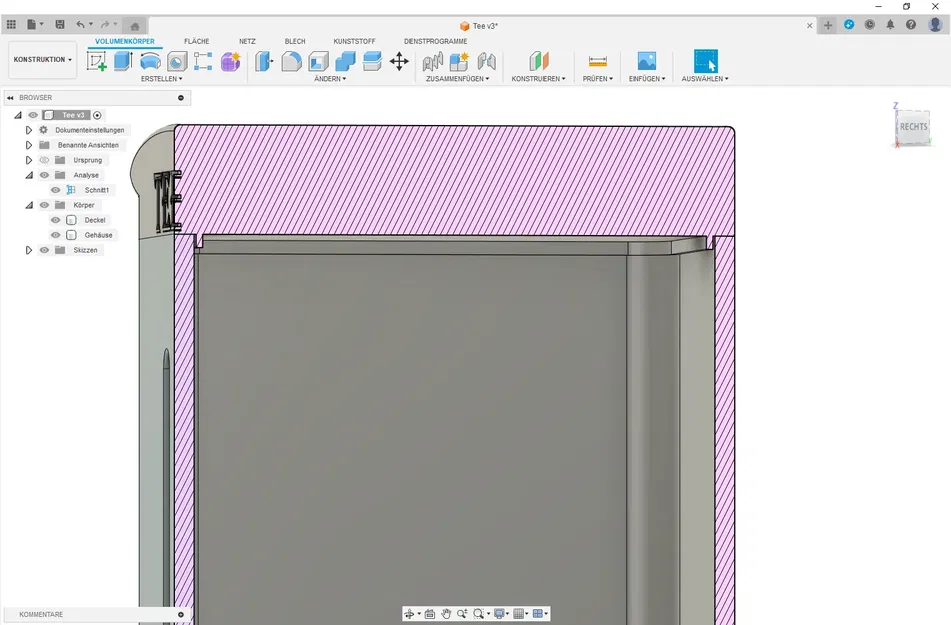Select the Offset Plane construct icon

click(539, 61)
